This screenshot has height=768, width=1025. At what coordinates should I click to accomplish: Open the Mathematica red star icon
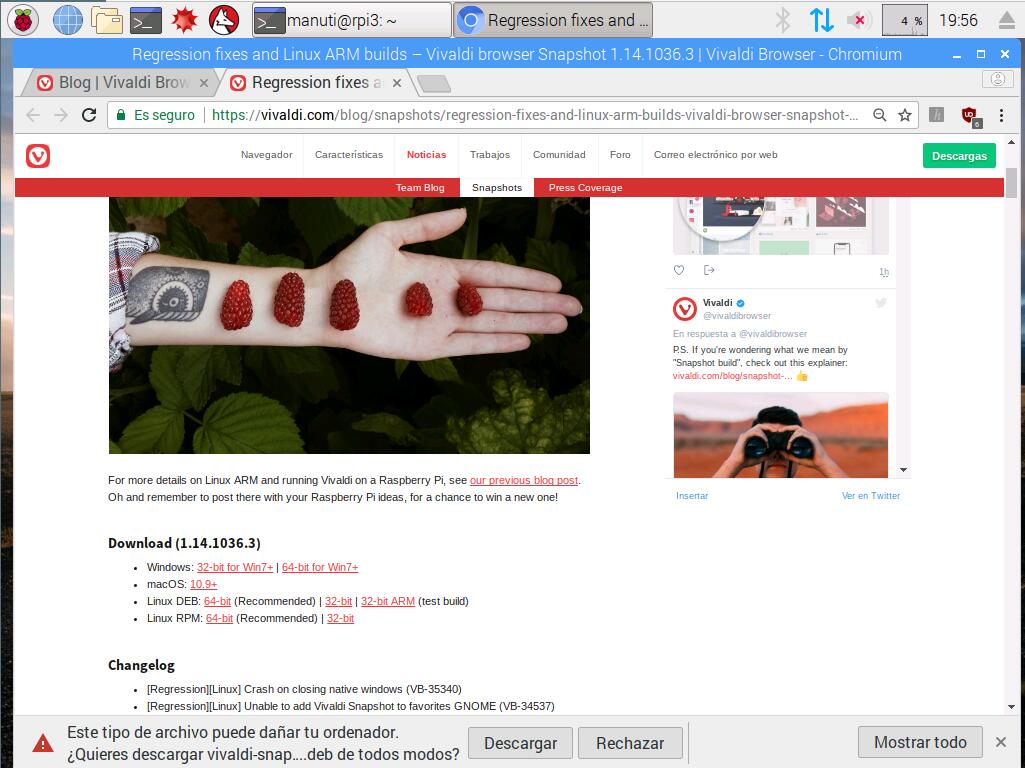[x=184, y=20]
